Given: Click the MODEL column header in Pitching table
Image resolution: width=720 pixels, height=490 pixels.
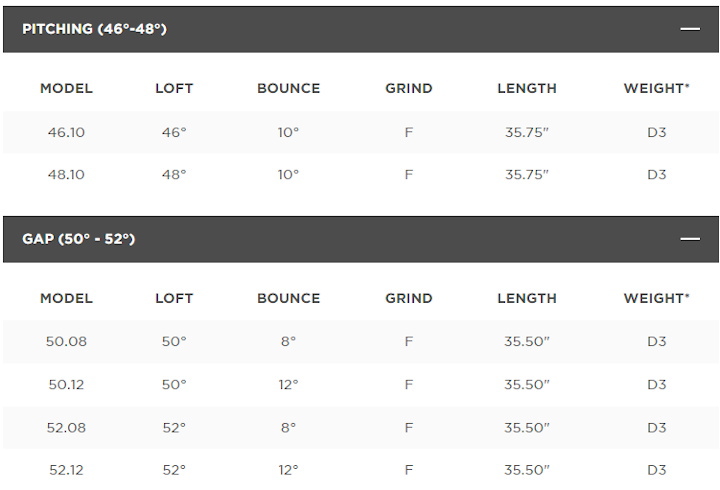Looking at the screenshot, I should (x=67, y=88).
